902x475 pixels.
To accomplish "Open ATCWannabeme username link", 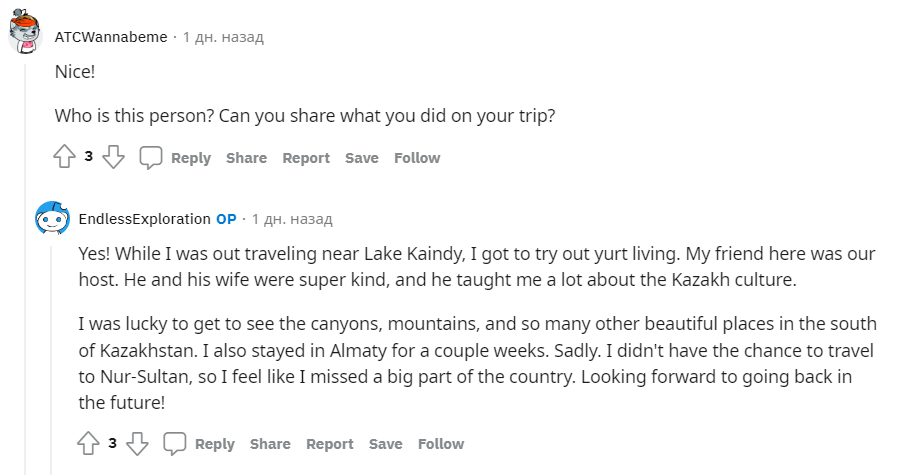I will [112, 37].
